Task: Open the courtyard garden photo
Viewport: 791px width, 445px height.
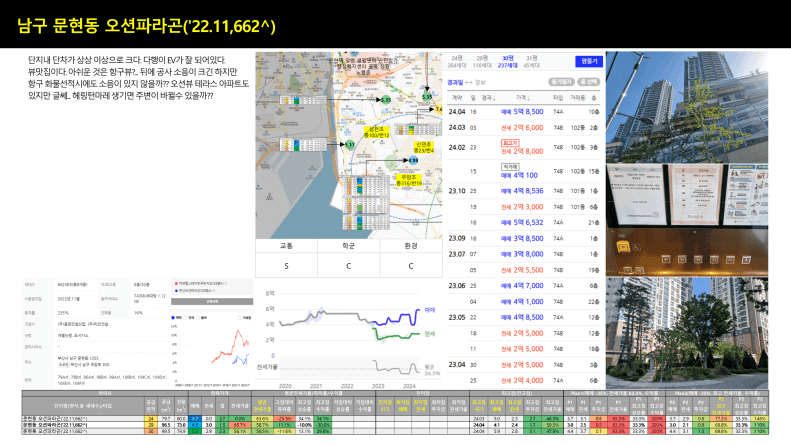Action: coord(687,332)
